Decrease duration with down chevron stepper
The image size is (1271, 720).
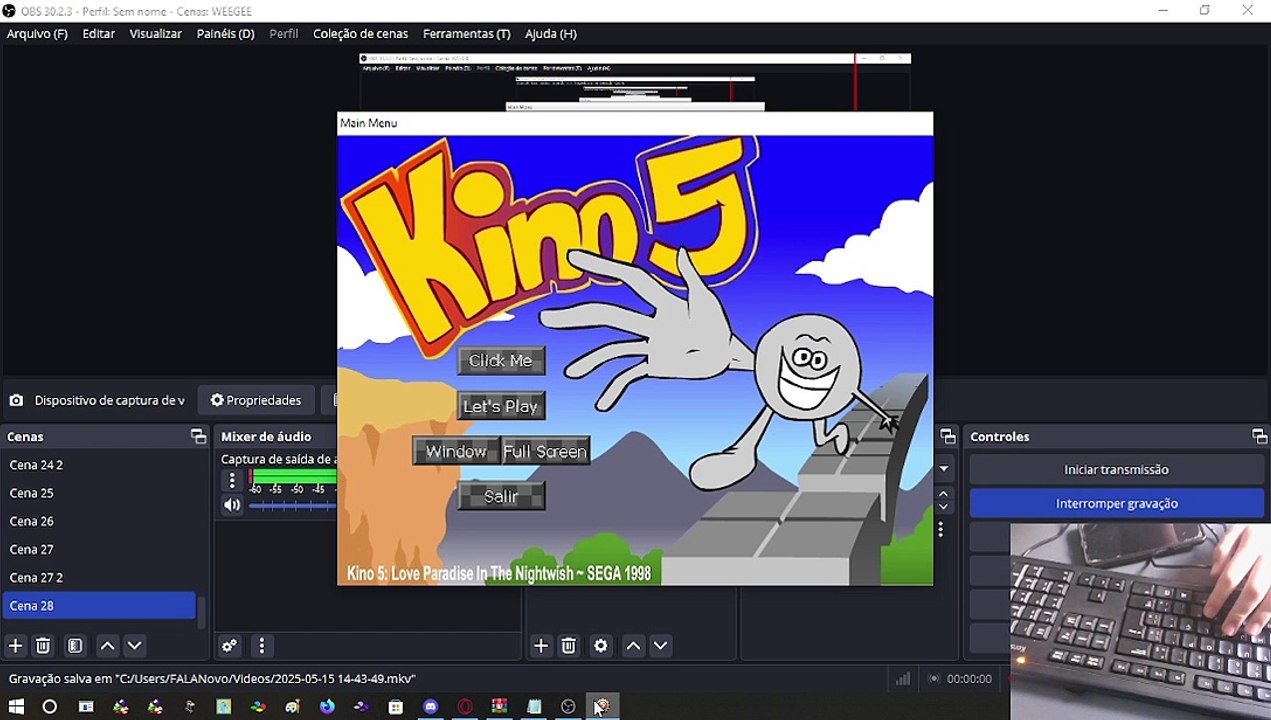pyautogui.click(x=943, y=507)
